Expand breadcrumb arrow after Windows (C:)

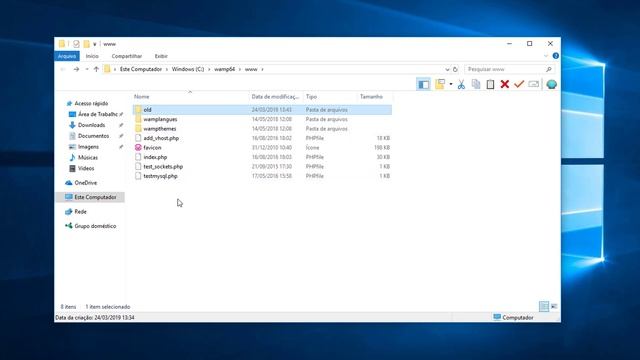[x=209, y=69]
